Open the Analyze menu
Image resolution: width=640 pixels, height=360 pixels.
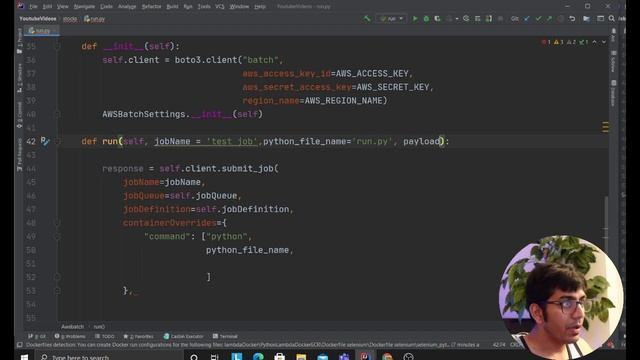pyautogui.click(x=127, y=7)
